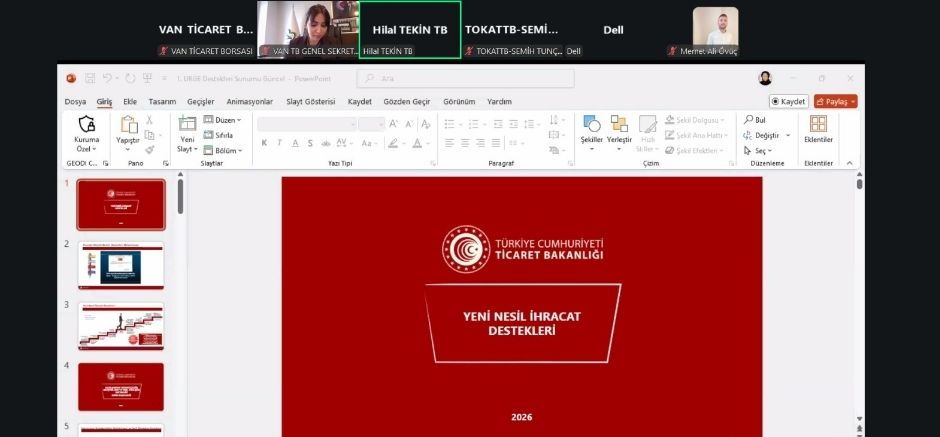Click the PowerPoint account profile picture
The image size is (940, 437).
pyautogui.click(x=765, y=79)
